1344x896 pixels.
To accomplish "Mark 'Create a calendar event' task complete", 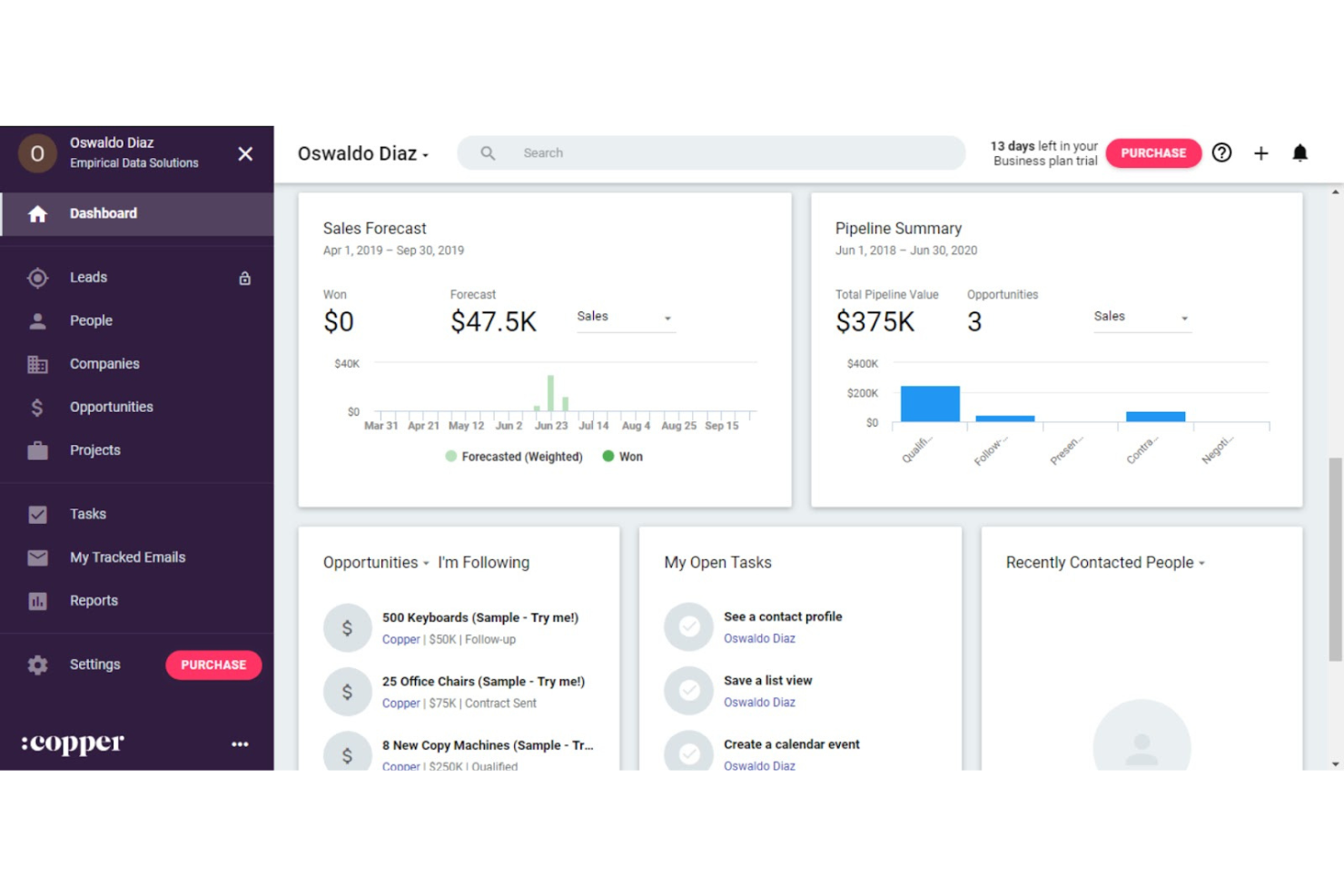I will pos(688,753).
